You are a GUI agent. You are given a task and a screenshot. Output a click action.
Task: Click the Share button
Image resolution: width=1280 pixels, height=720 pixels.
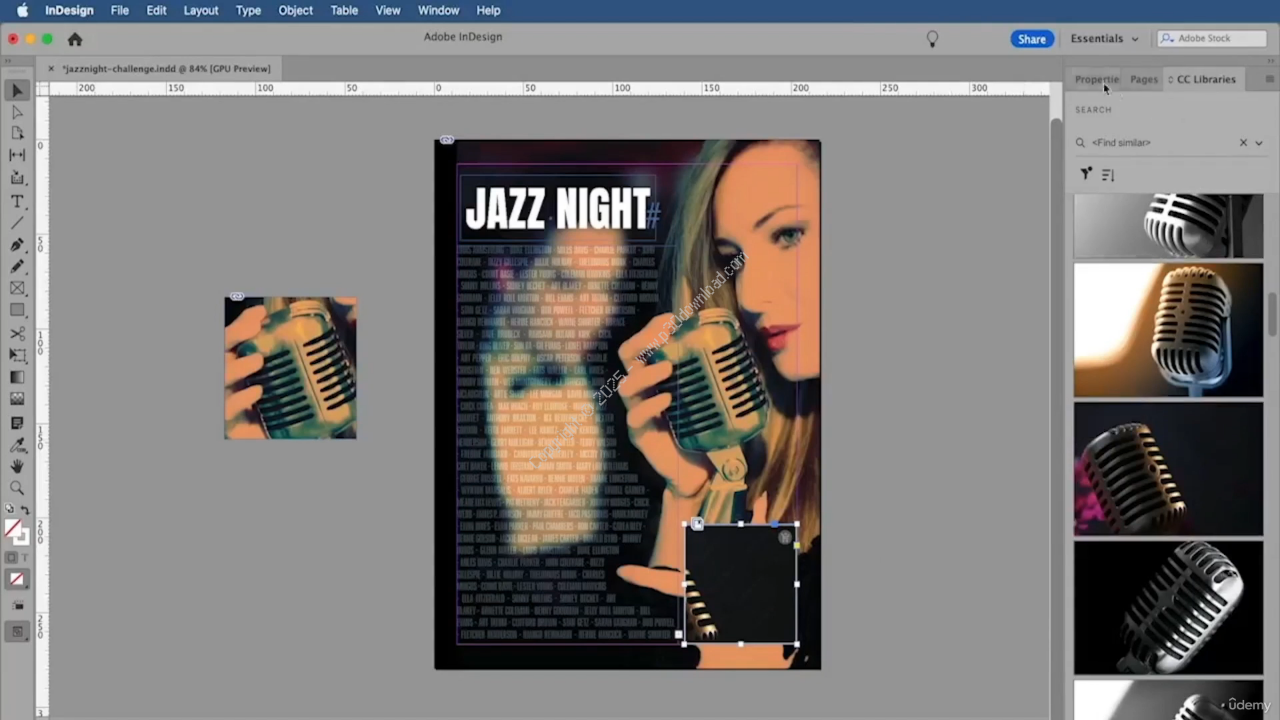[1031, 39]
